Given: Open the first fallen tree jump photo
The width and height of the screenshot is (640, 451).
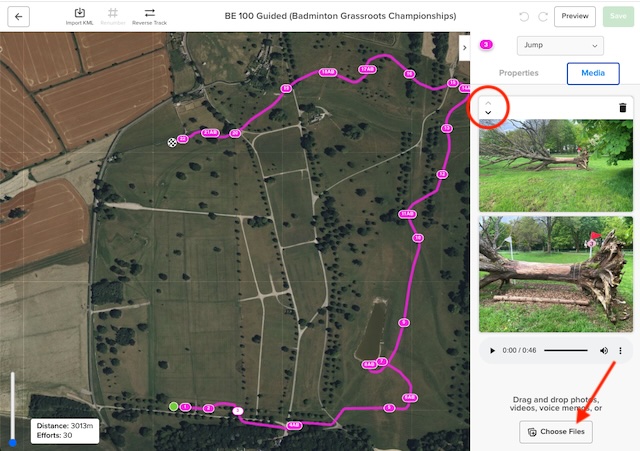Looking at the screenshot, I should [555, 166].
